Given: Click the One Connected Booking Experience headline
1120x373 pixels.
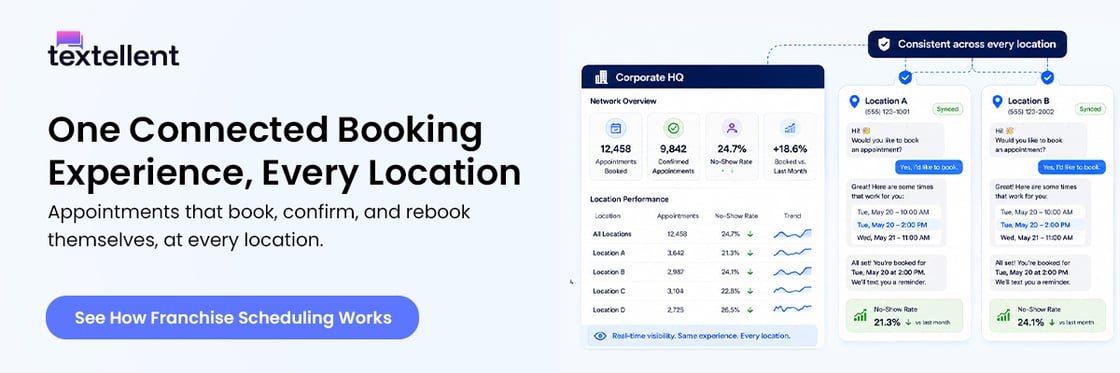Looking at the screenshot, I should click(x=284, y=151).
